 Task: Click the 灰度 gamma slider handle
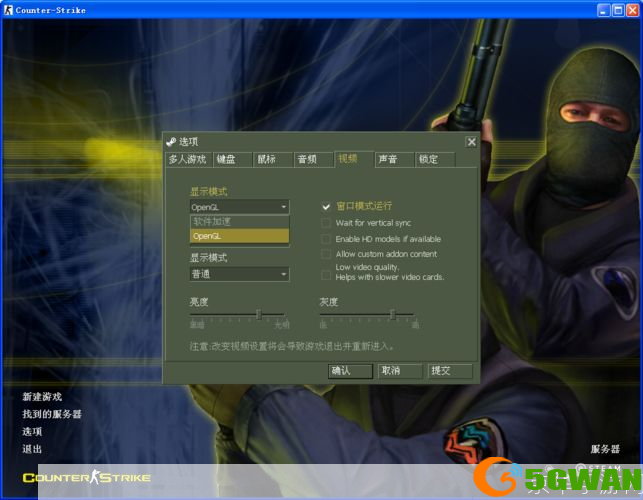[392, 315]
